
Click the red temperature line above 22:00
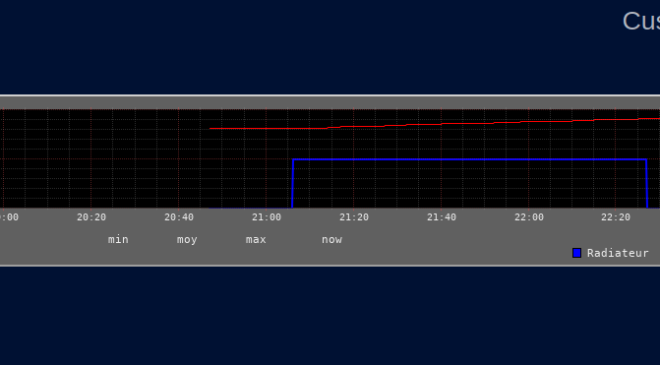[529, 121]
